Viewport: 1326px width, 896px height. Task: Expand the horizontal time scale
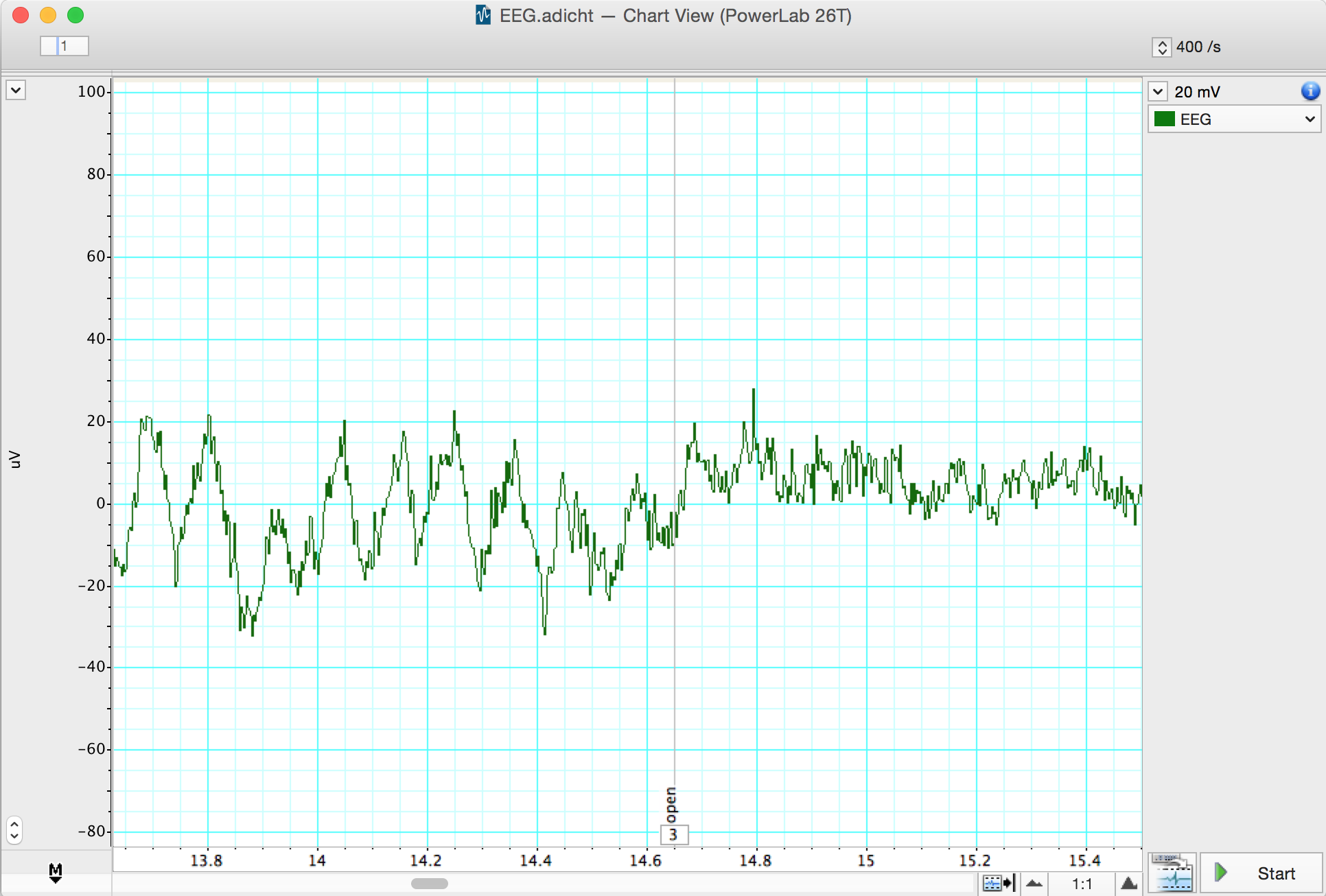(x=1129, y=883)
